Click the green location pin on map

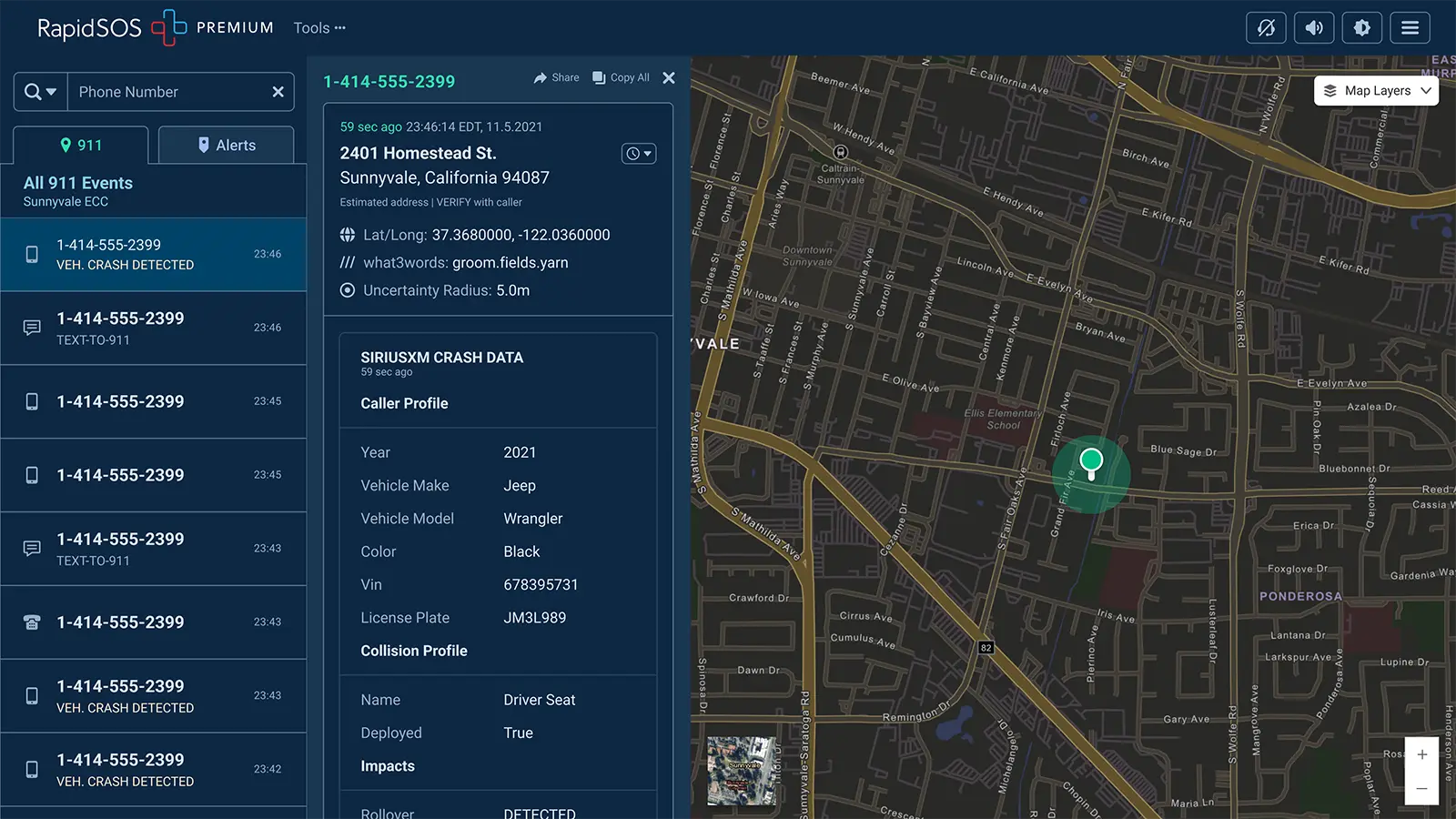pyautogui.click(x=1091, y=462)
